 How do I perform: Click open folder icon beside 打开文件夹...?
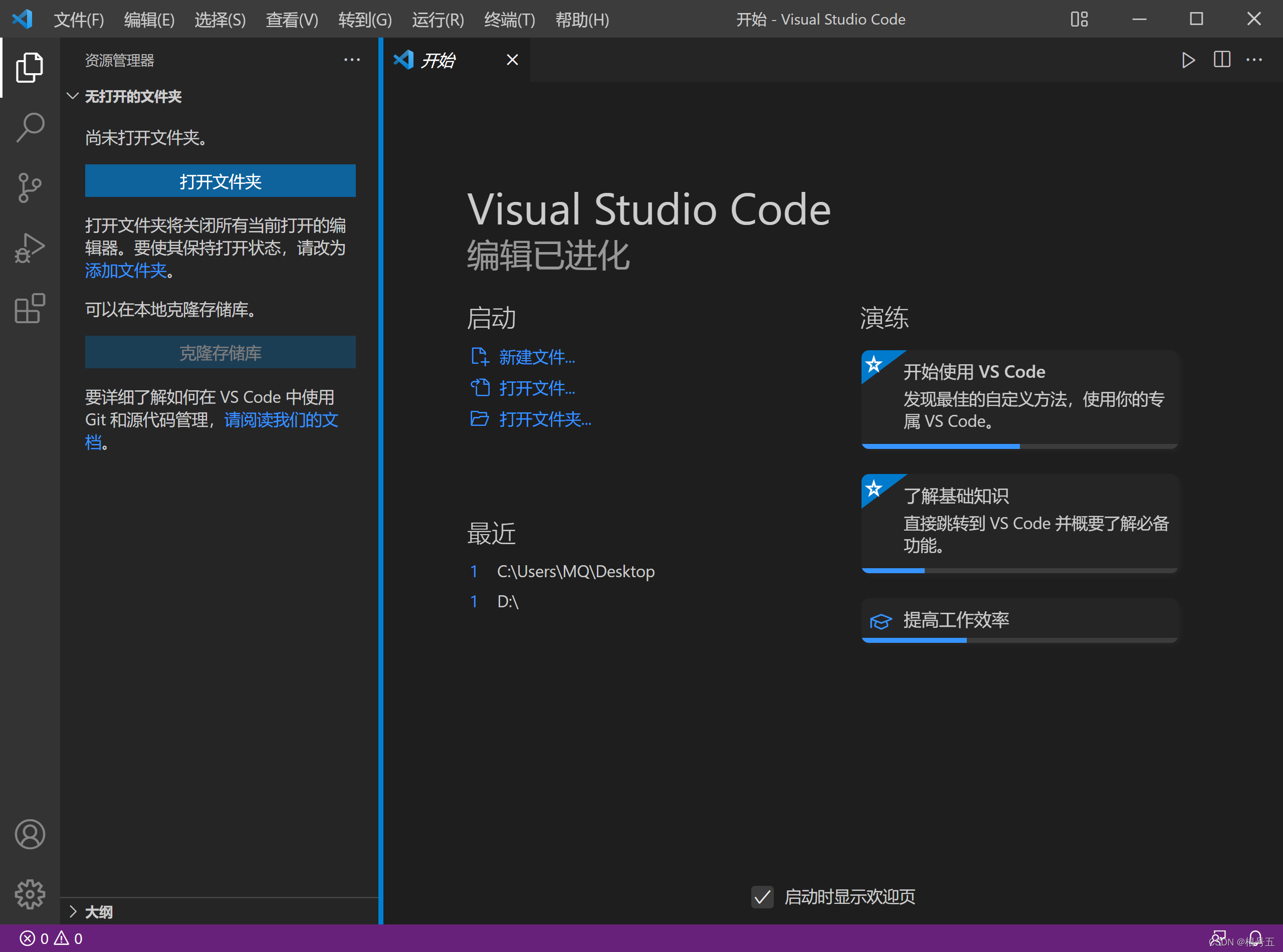click(480, 419)
